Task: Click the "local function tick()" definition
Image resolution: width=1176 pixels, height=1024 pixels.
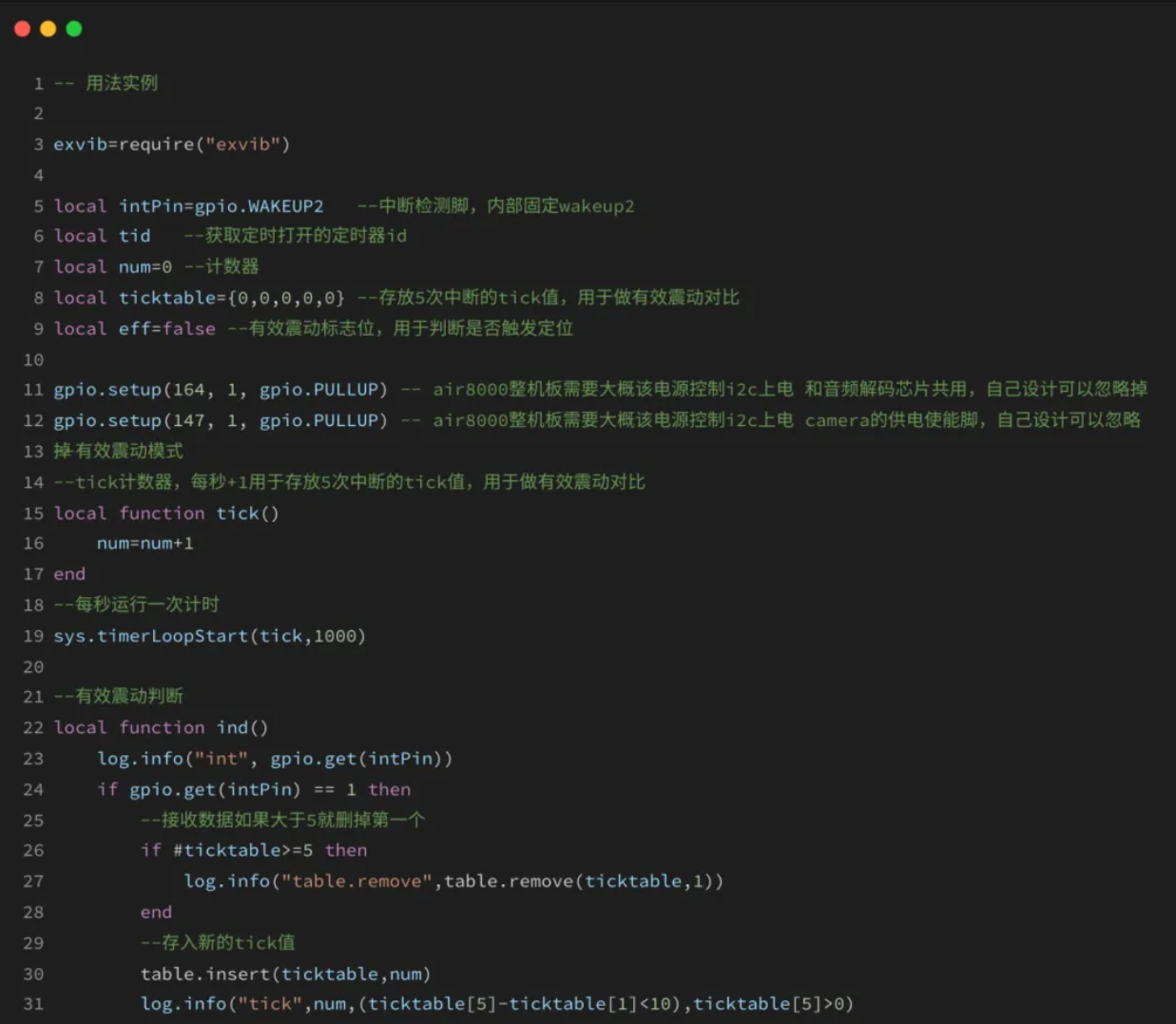Action: tap(166, 513)
